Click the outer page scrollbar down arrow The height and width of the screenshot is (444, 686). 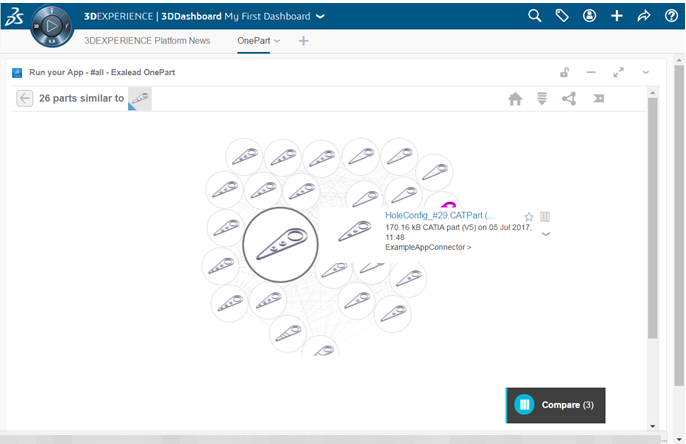(679, 439)
